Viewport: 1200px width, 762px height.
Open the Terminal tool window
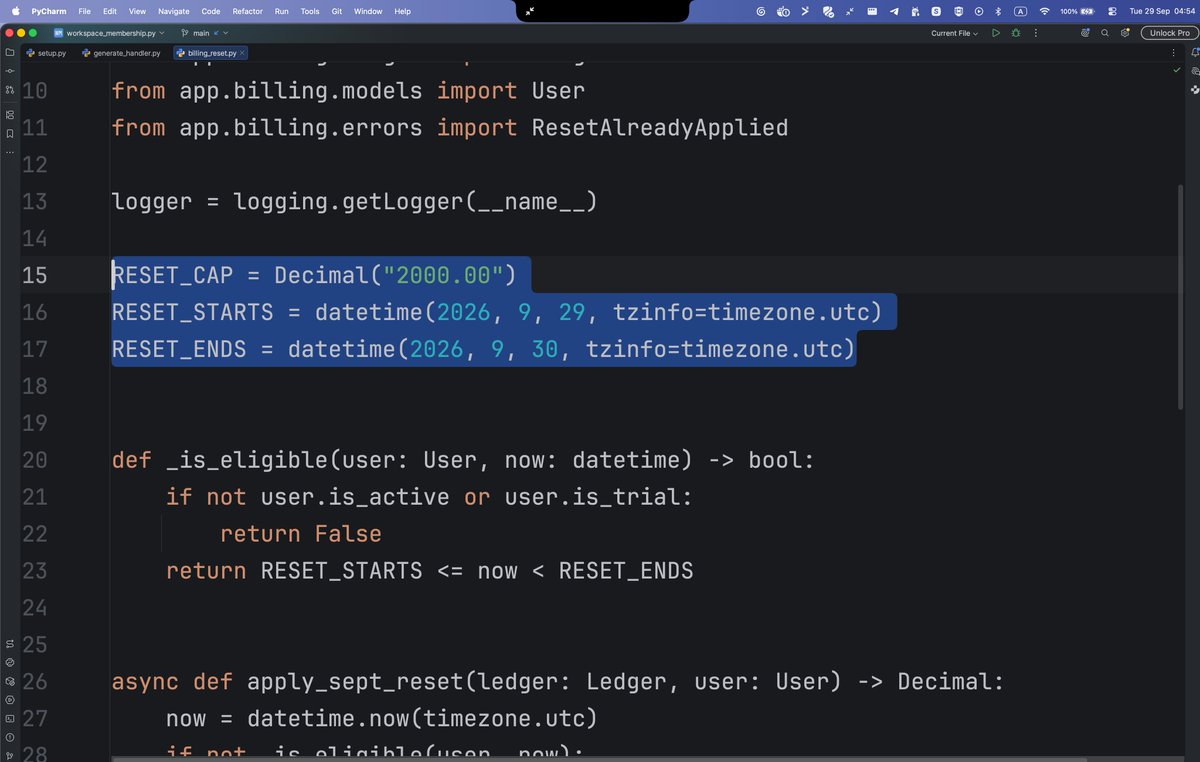(10, 718)
